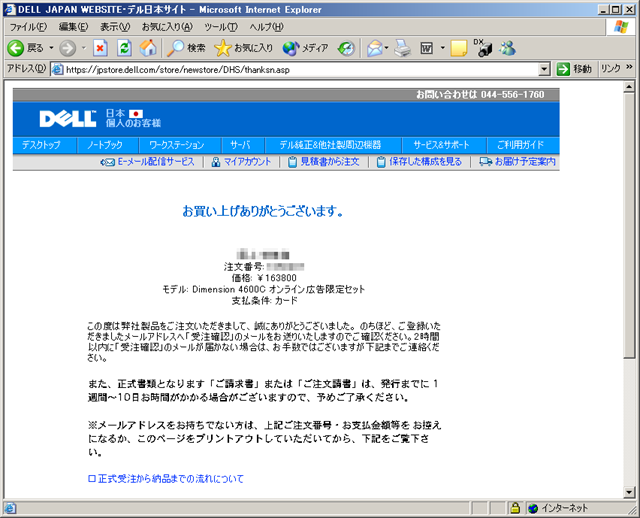
Task: Click the Dell logo
Action: pyautogui.click(x=68, y=119)
